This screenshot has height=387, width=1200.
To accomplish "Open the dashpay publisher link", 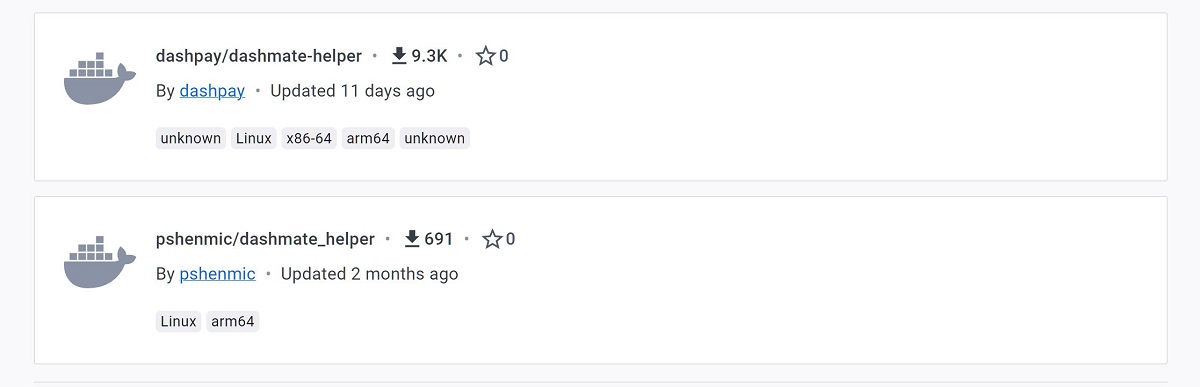I will [x=212, y=91].
